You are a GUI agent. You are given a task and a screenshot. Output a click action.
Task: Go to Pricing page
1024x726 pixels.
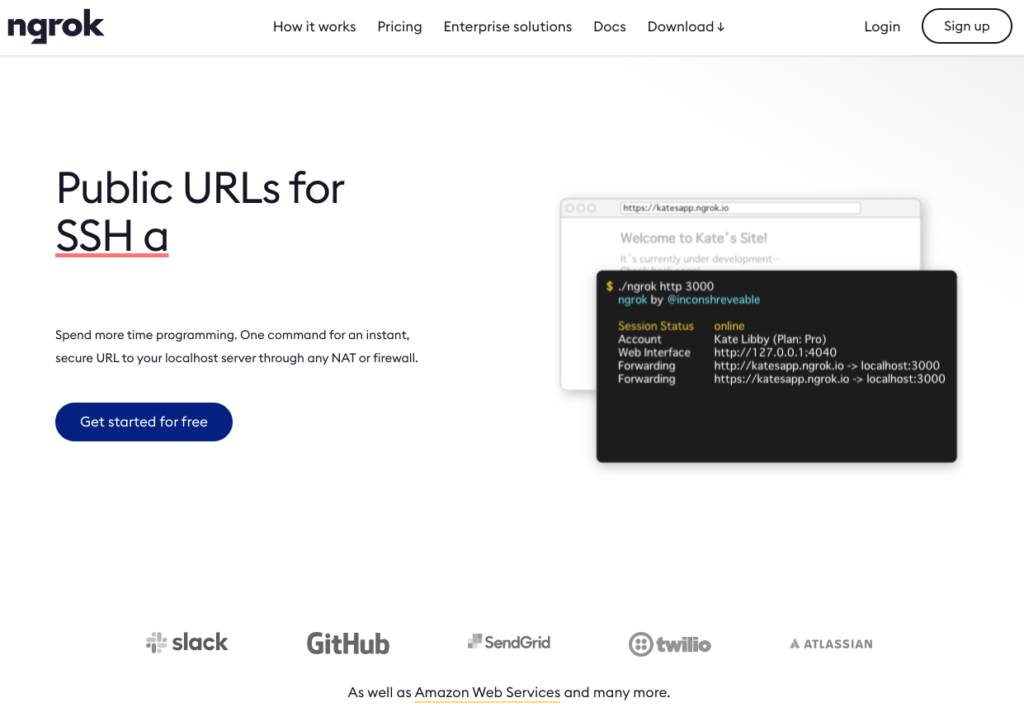tap(400, 27)
